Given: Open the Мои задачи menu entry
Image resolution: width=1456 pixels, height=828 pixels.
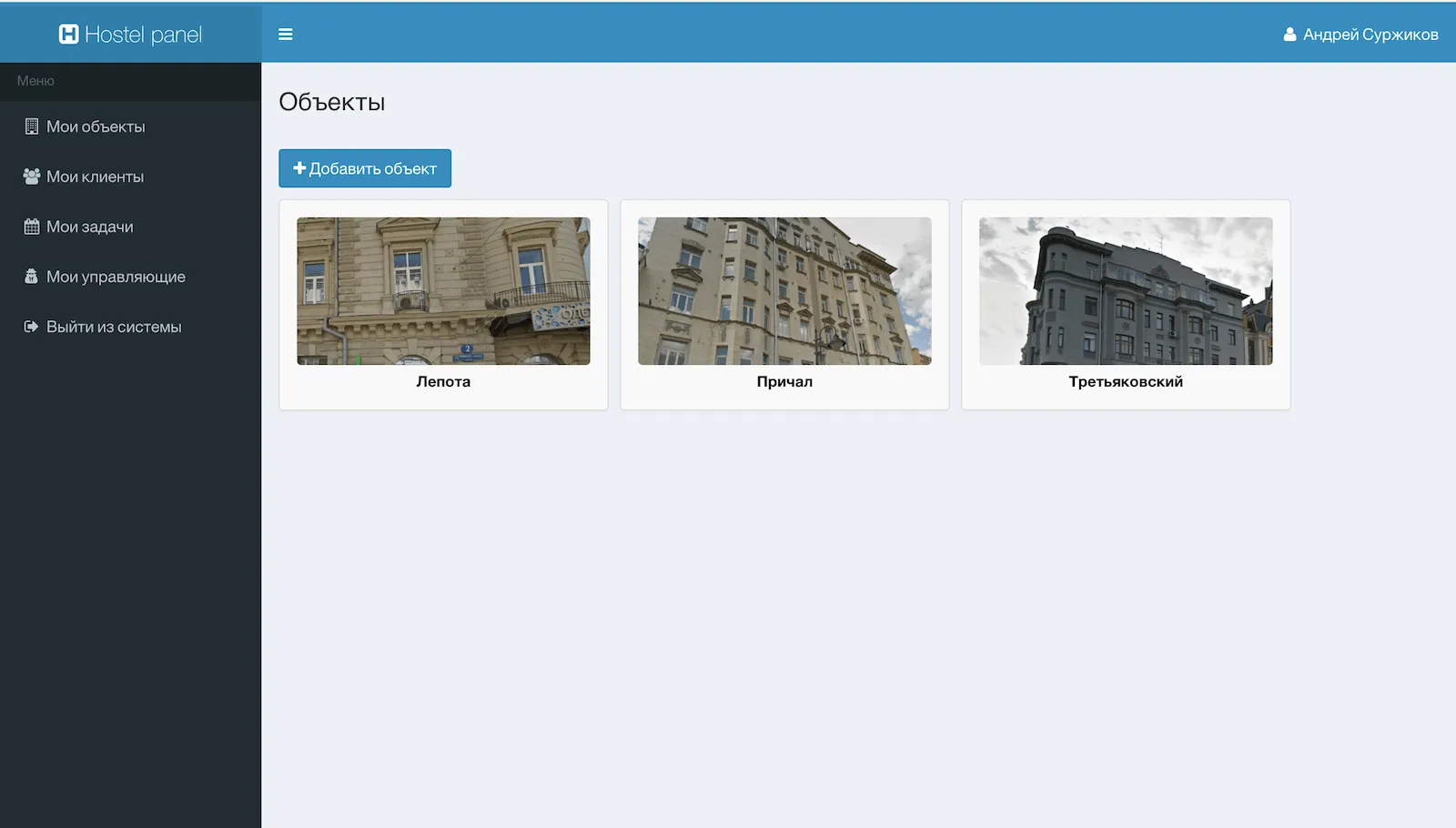Looking at the screenshot, I should pyautogui.click(x=90, y=227).
